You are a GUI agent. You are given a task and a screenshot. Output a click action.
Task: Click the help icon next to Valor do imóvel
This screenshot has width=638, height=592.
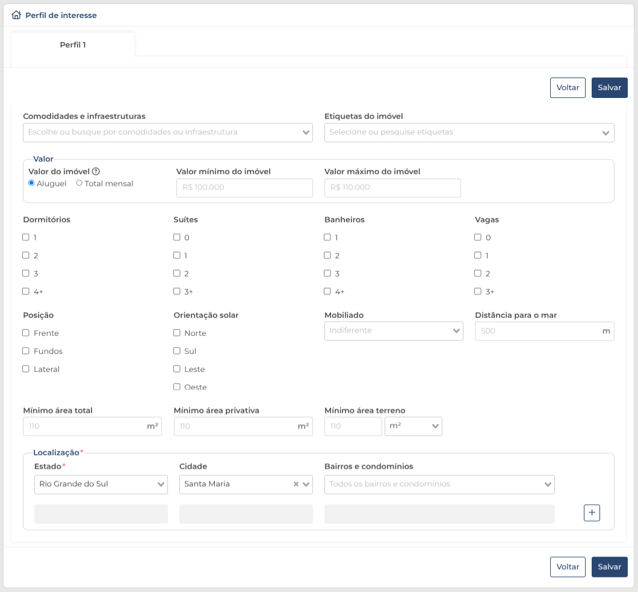point(96,171)
